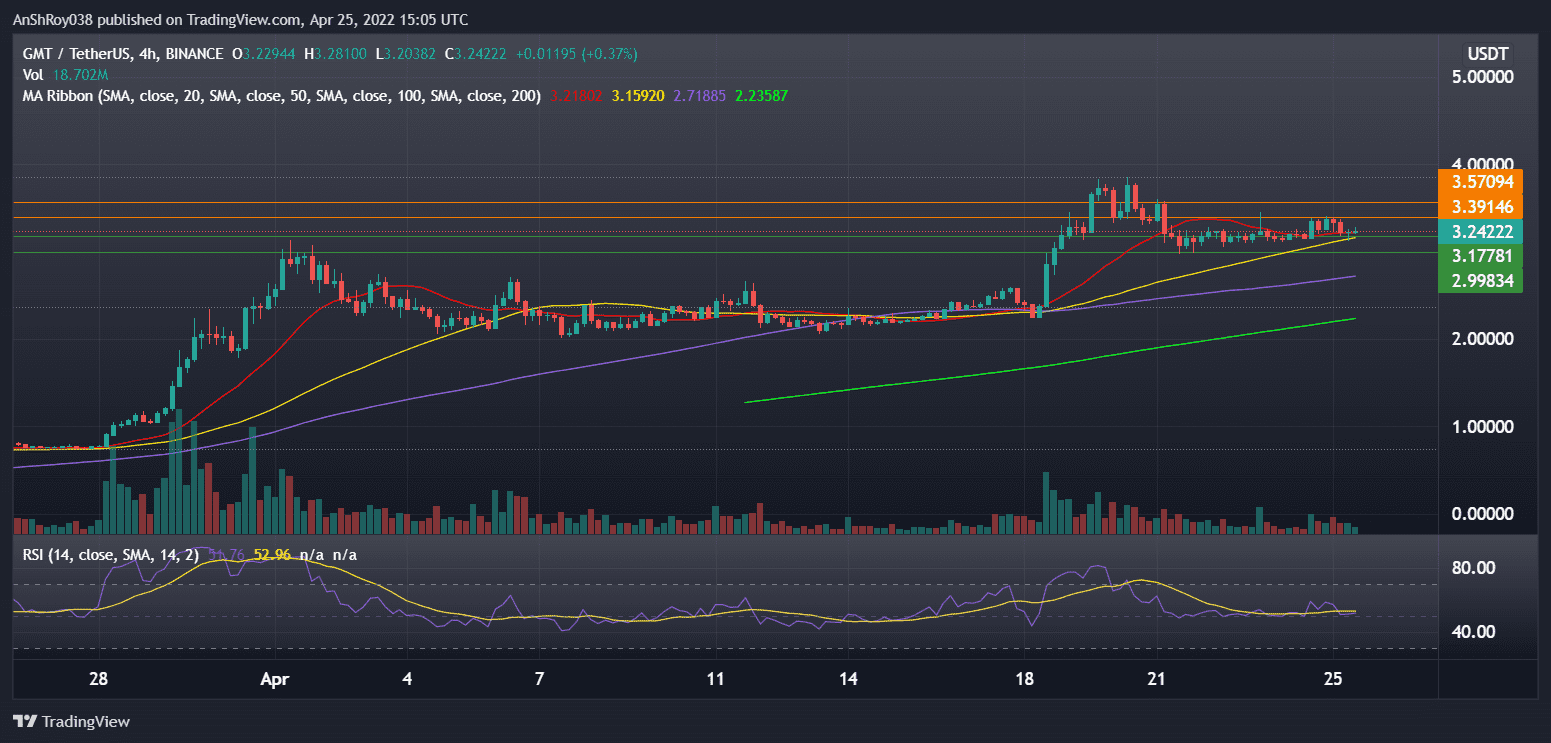Click the gray 3.39146 resistance price label

click(x=1479, y=207)
